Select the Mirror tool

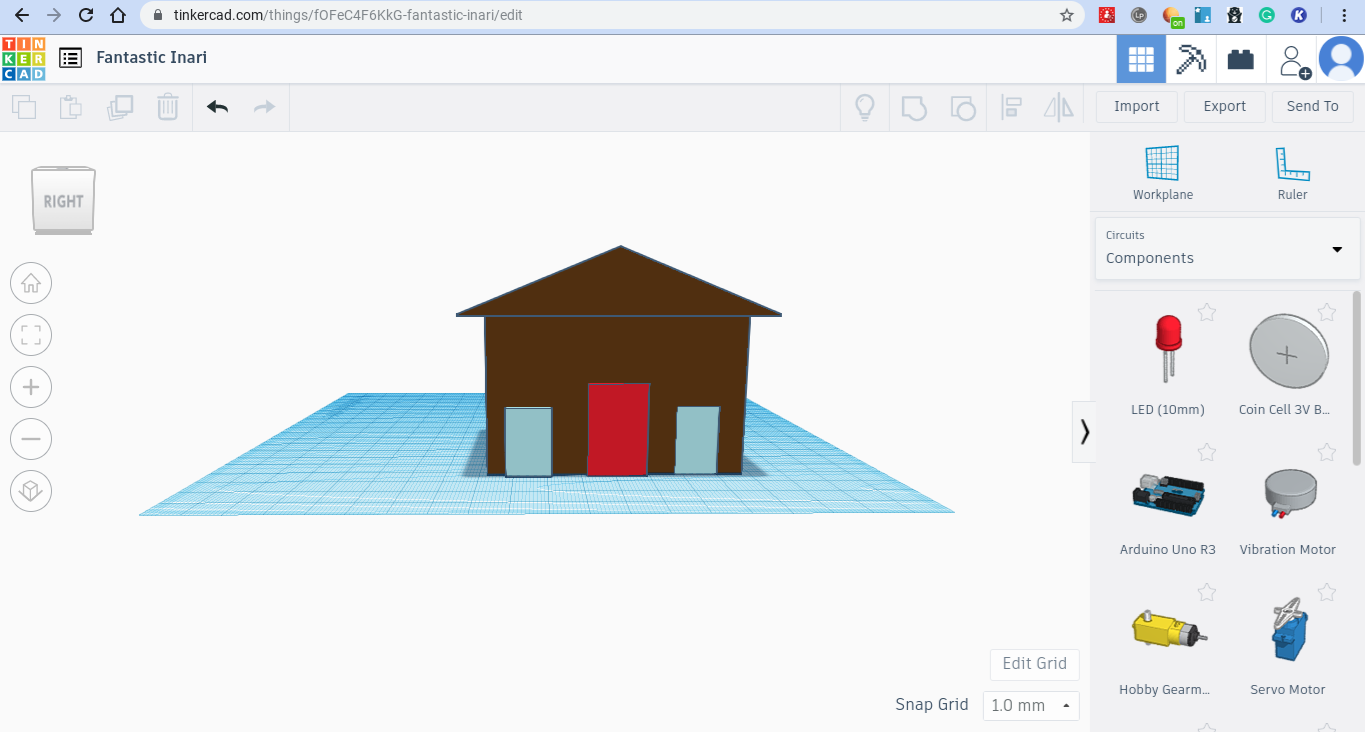(1058, 106)
